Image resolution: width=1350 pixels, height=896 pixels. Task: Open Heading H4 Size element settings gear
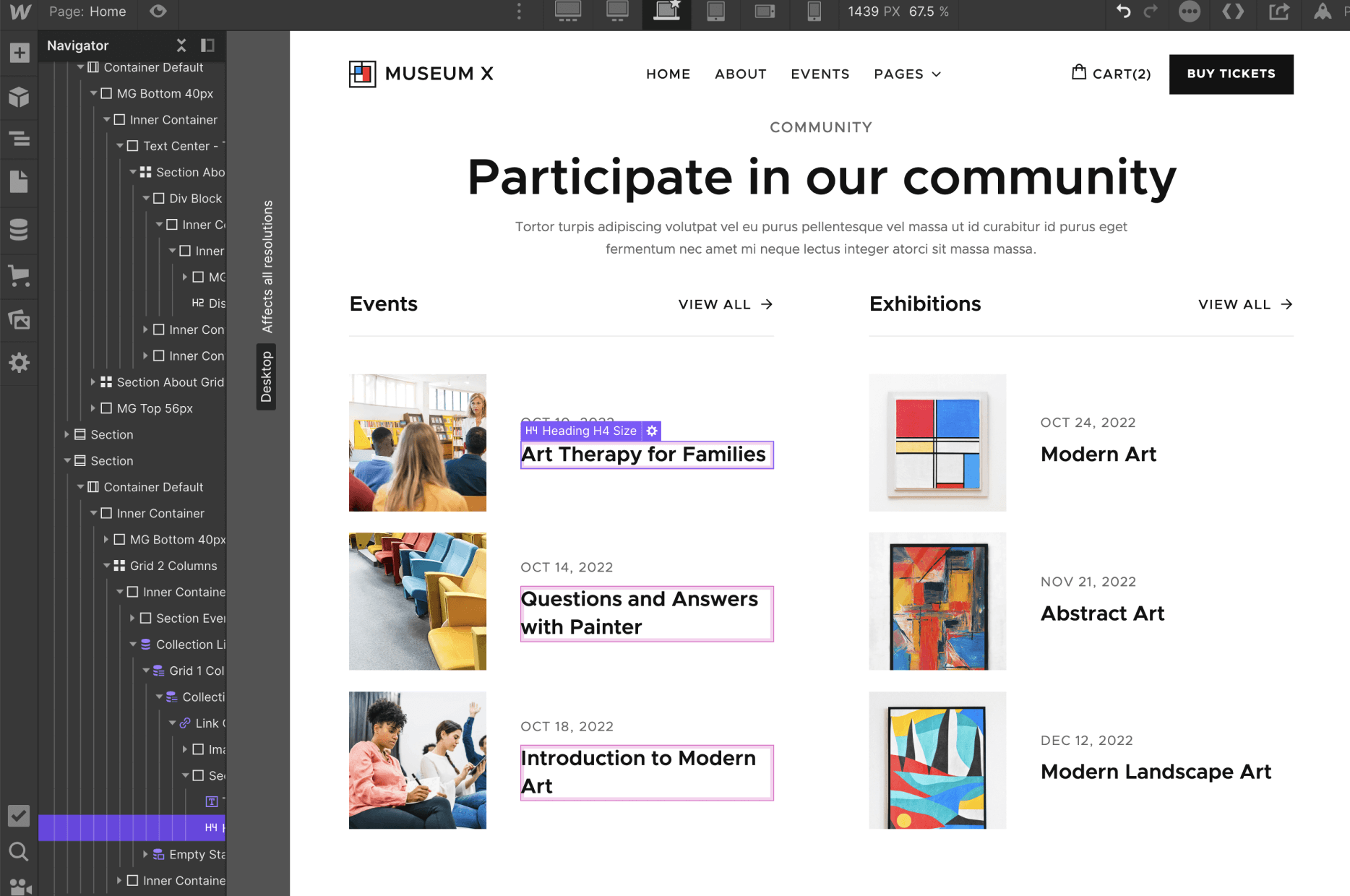pyautogui.click(x=653, y=431)
